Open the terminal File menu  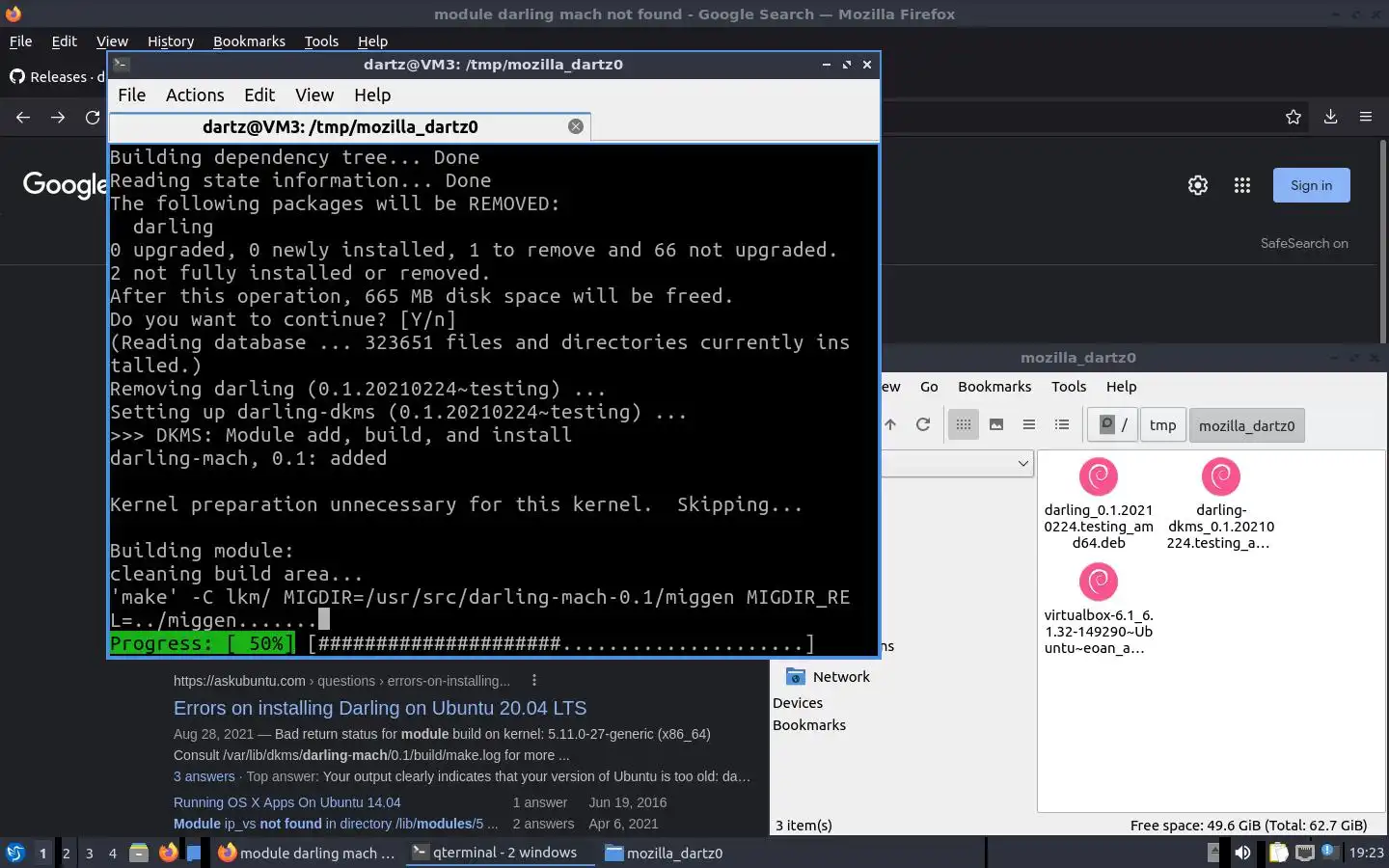click(131, 95)
